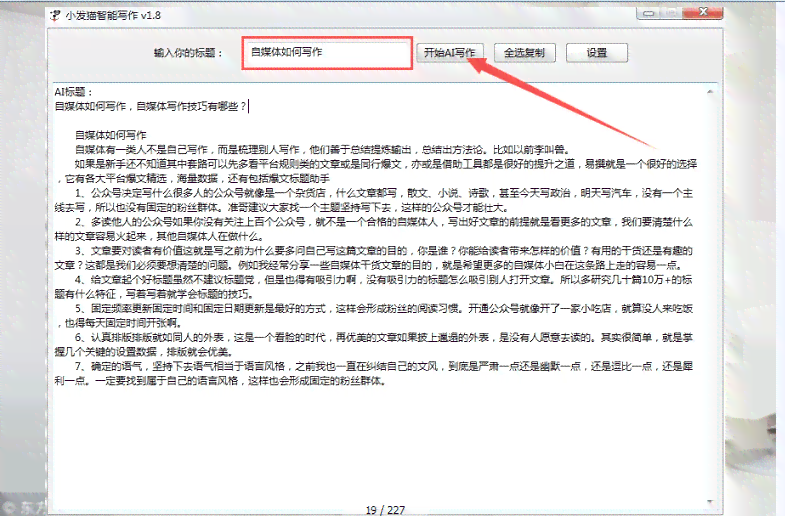The image size is (785, 516).
Task: Click point 7 about 确定的语气
Action: click(374, 373)
